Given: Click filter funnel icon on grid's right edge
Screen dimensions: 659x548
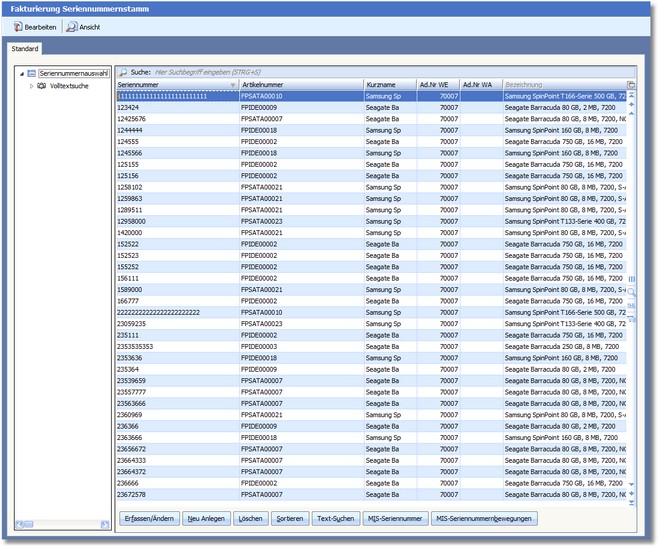Looking at the screenshot, I should tap(631, 318).
